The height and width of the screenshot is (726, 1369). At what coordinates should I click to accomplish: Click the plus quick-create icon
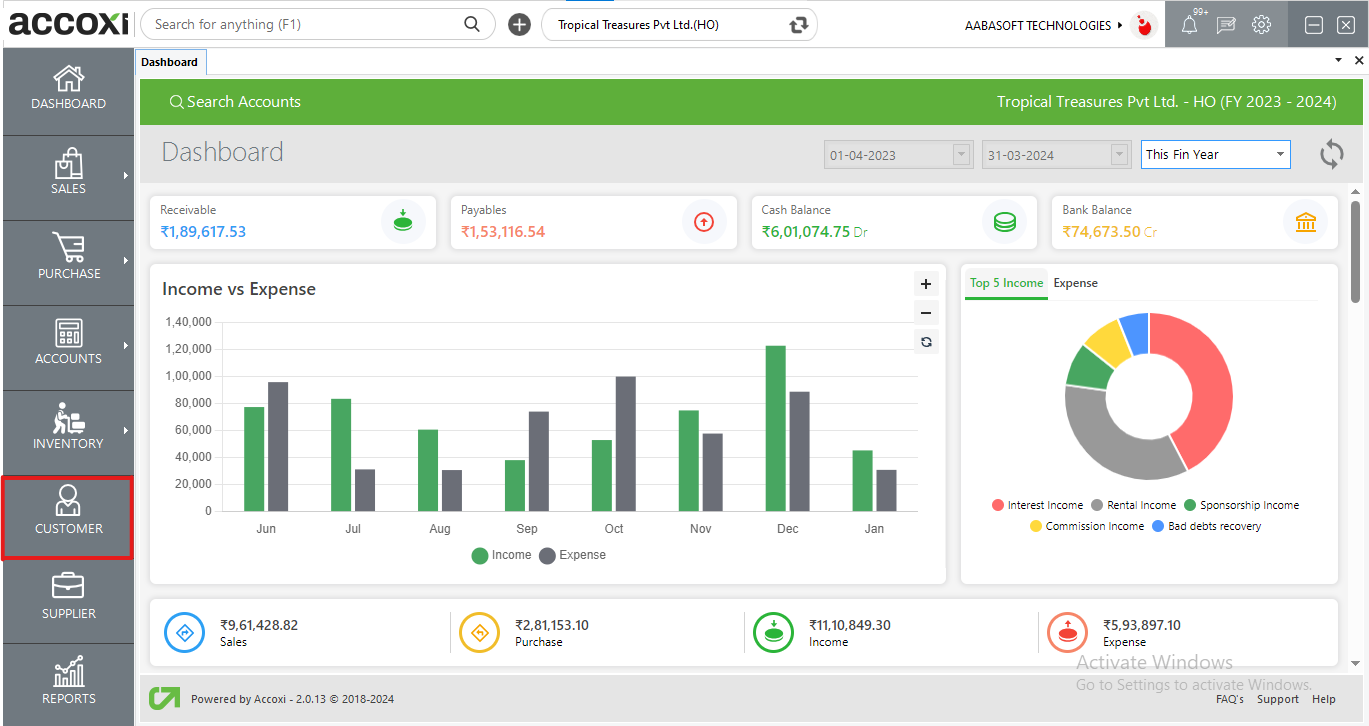coord(519,25)
